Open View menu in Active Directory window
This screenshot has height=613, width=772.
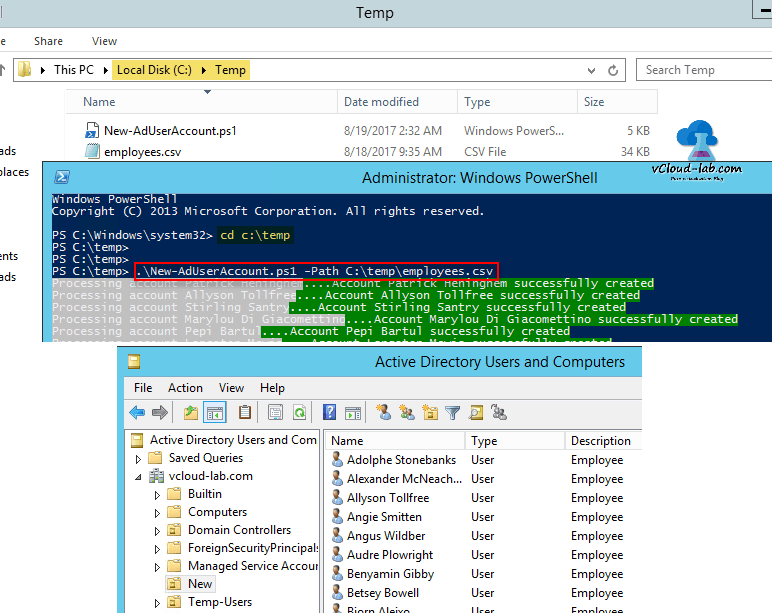[231, 388]
